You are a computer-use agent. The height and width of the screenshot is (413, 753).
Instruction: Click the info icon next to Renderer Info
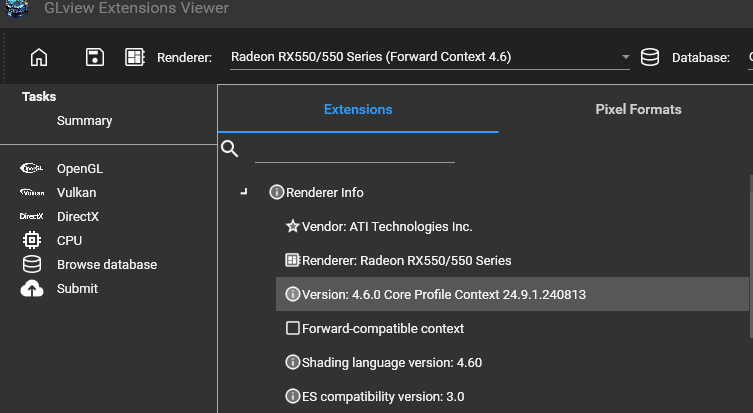click(277, 192)
